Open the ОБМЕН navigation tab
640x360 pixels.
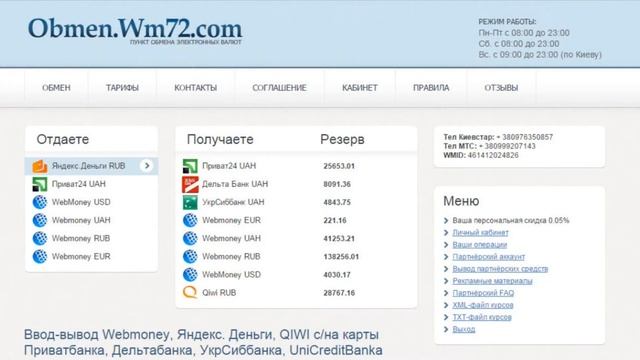click(56, 88)
